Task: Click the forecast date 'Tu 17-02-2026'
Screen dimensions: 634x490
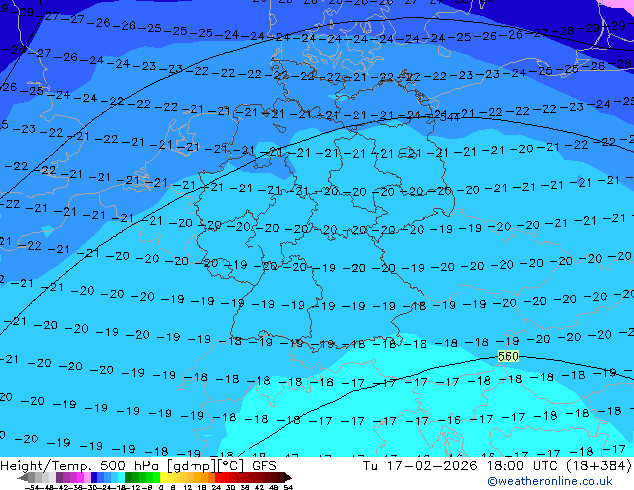Action: 420,466
